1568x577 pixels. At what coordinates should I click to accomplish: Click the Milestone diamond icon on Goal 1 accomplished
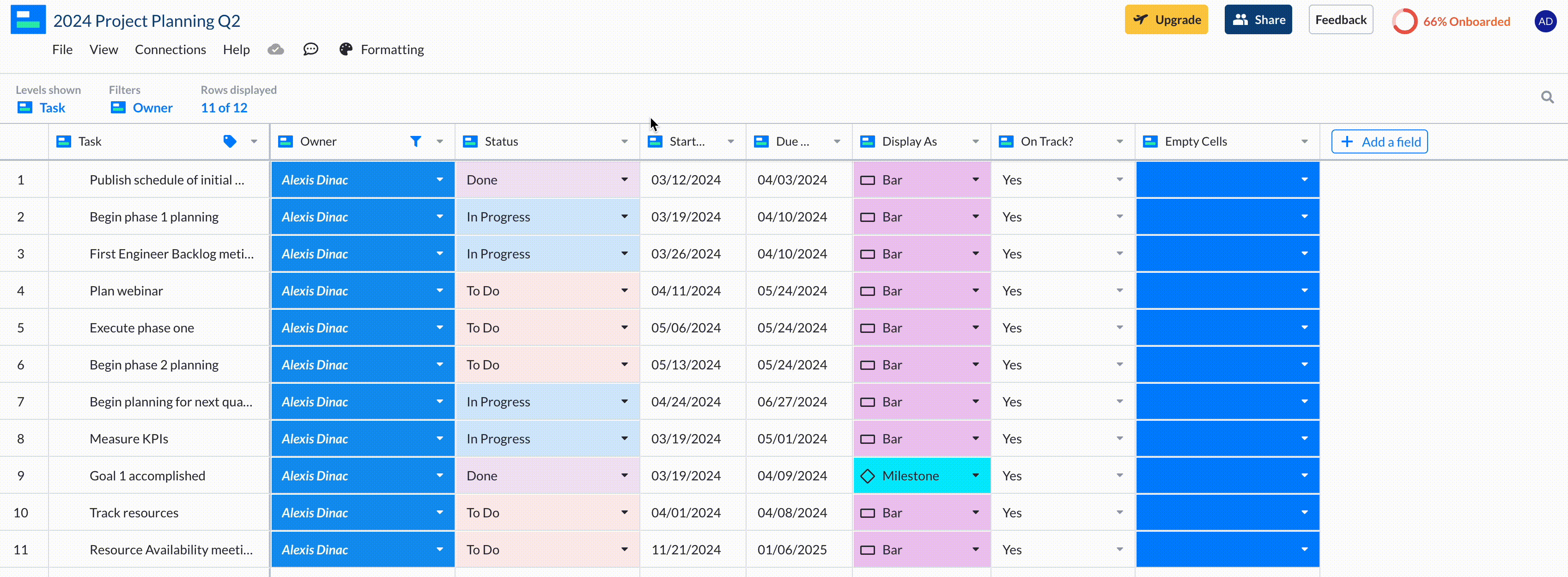click(868, 475)
